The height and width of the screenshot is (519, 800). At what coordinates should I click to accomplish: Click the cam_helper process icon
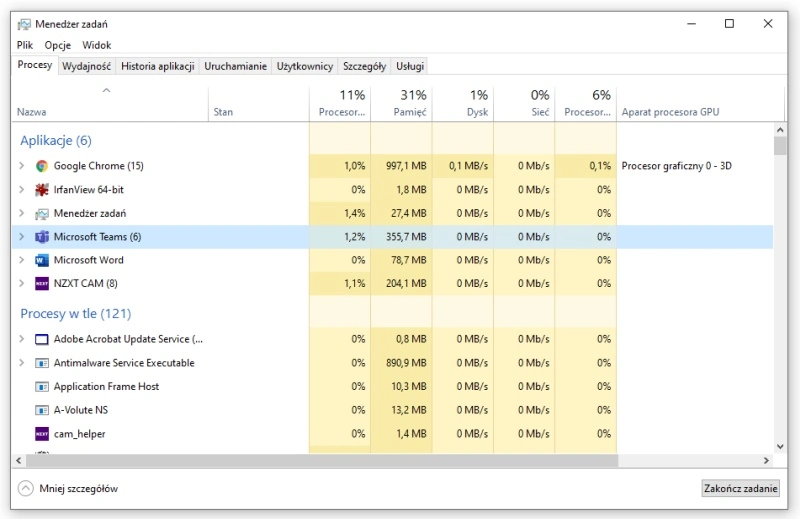coord(42,434)
